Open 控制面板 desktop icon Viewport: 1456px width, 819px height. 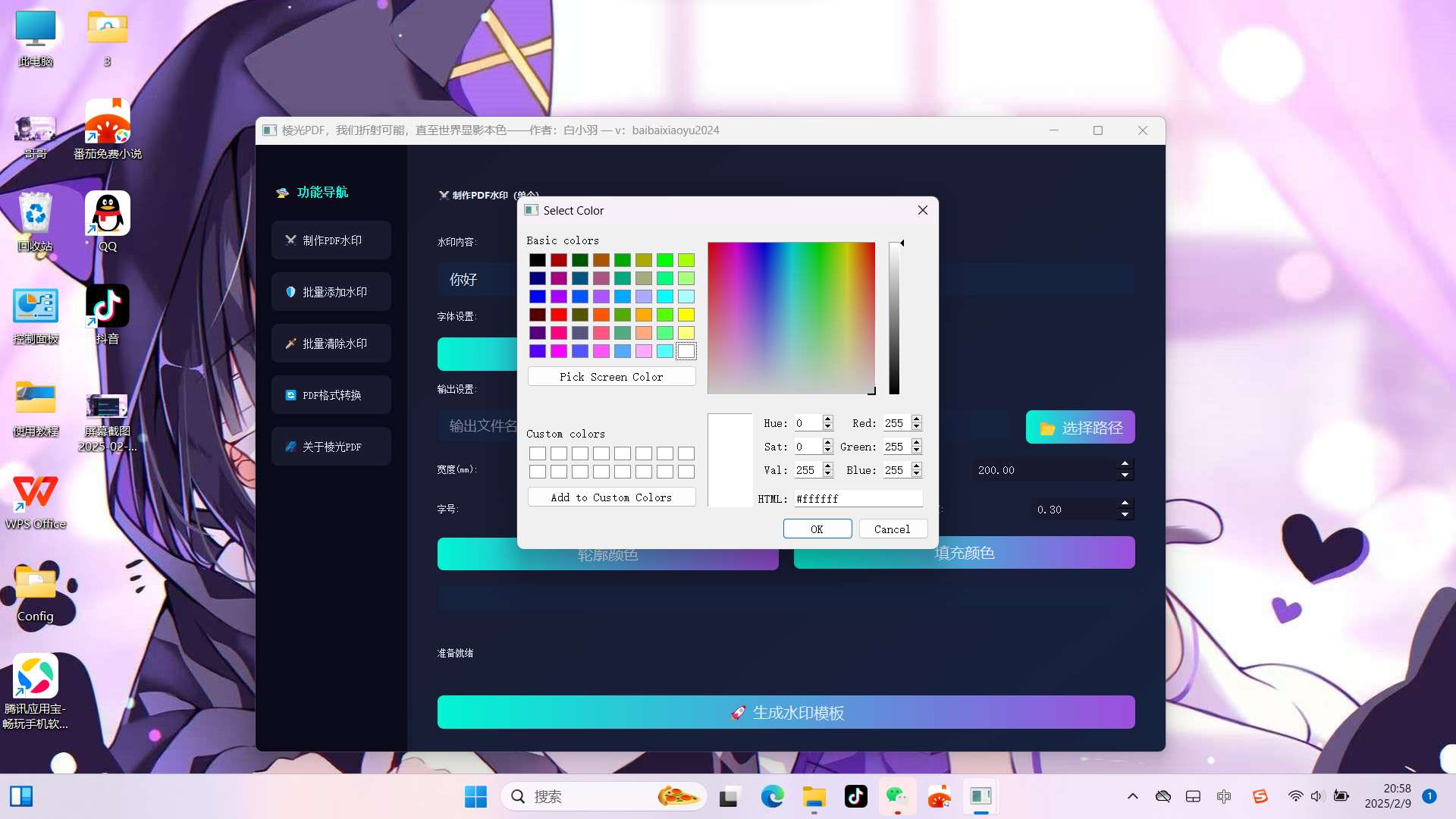35,315
